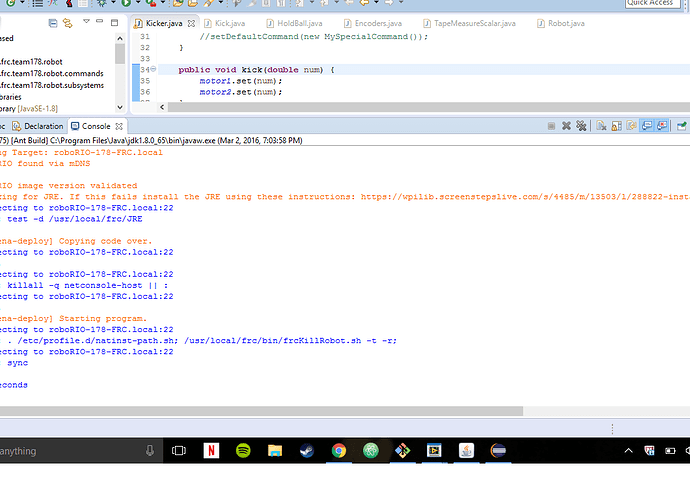Click the Search flashlight toolbar icon
The width and height of the screenshot is (690, 500).
(x=208, y=3)
